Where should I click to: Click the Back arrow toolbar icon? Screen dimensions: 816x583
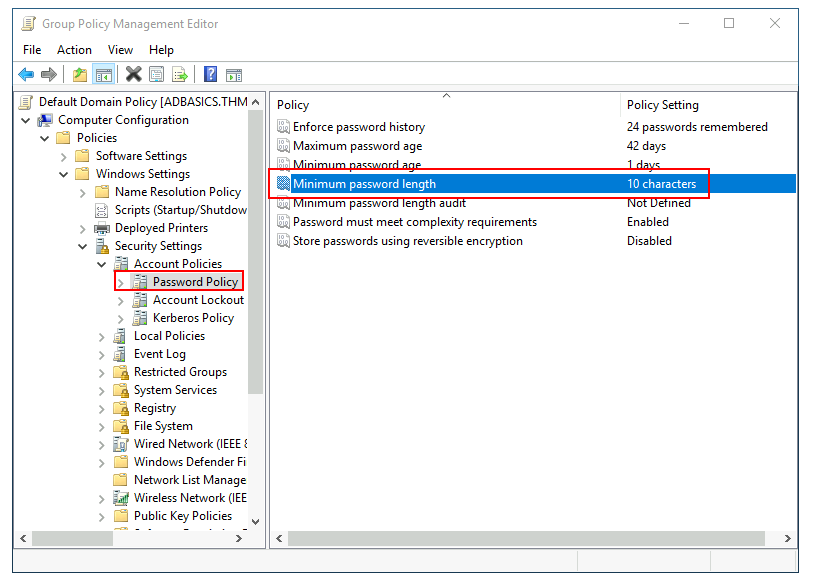tap(27, 74)
